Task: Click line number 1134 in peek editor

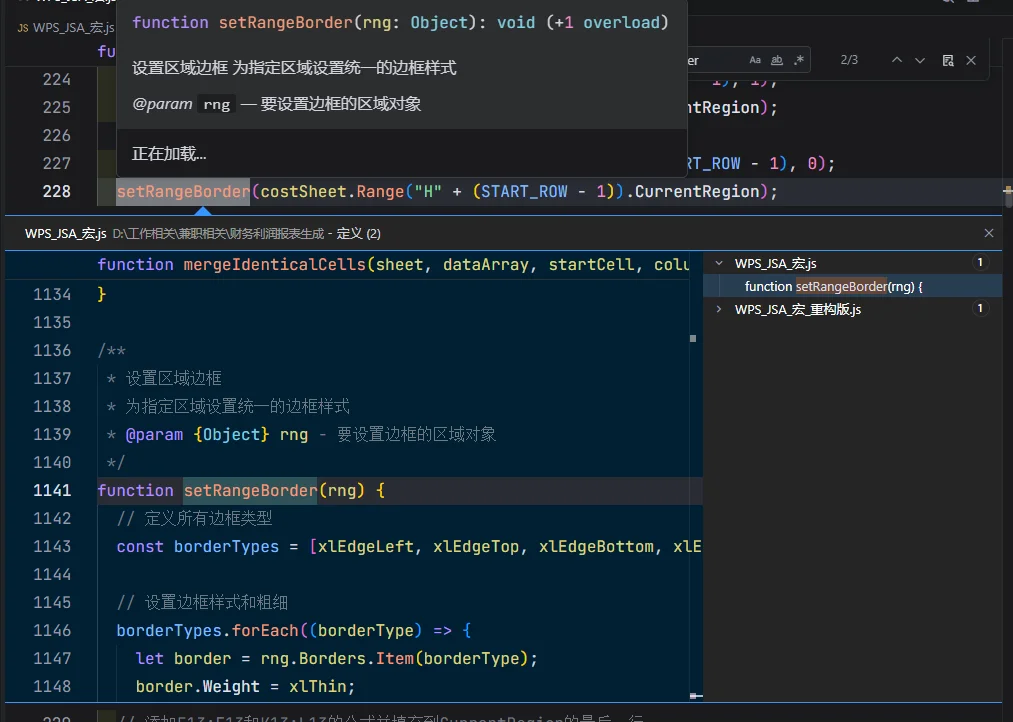Action: pos(52,294)
